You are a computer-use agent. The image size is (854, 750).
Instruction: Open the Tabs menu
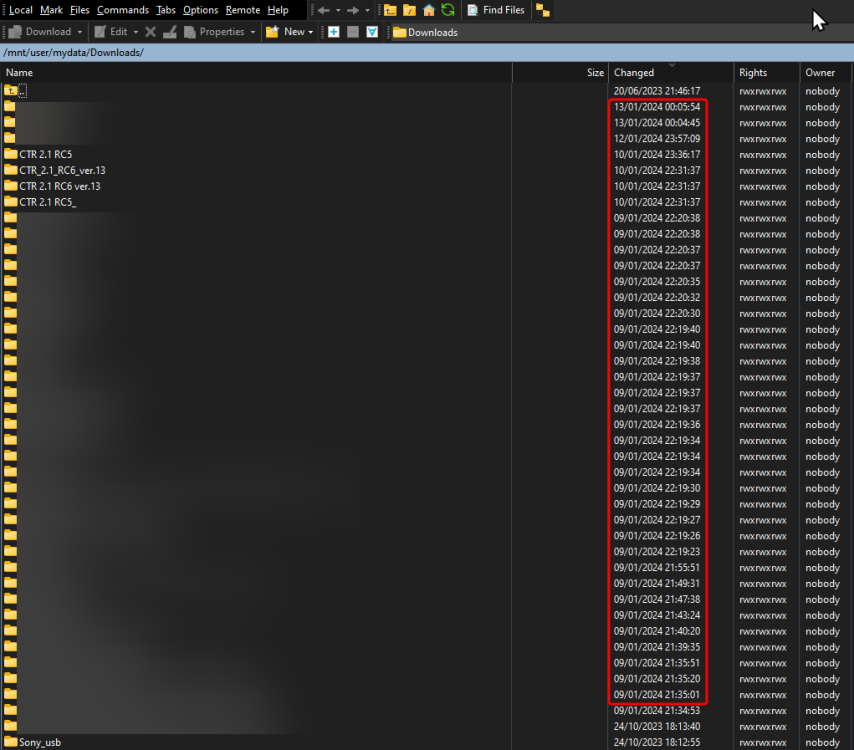point(166,10)
